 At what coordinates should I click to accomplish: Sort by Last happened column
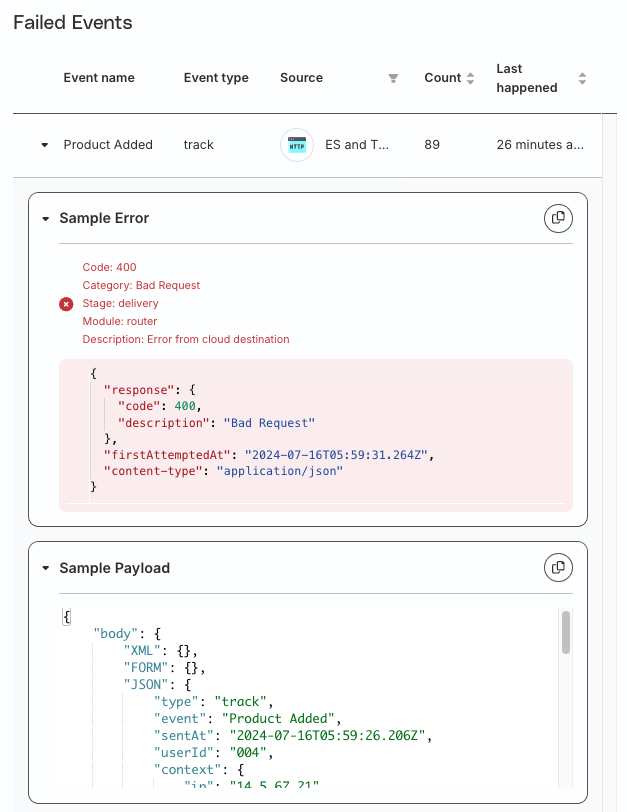point(582,78)
